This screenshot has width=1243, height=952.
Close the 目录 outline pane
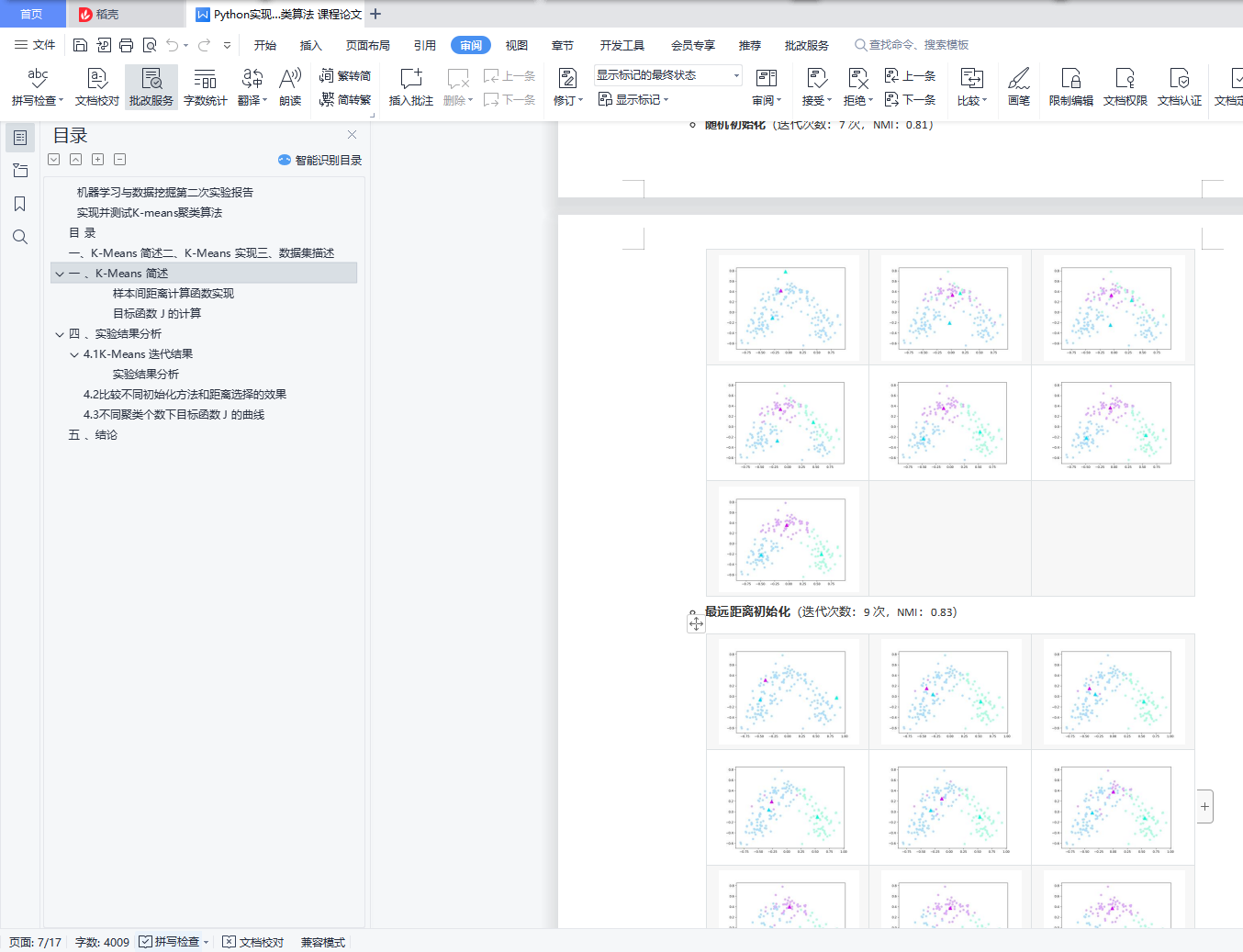352,135
